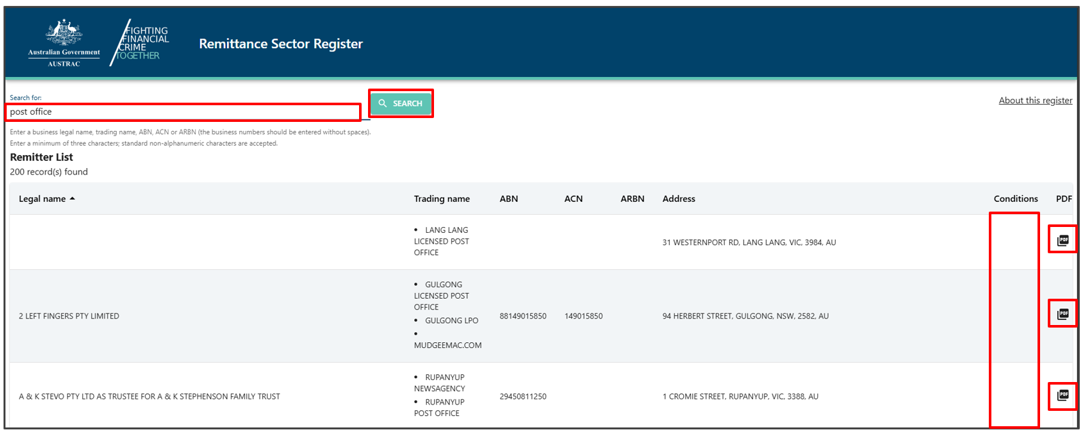The image size is (1087, 438).
Task: Click the Address column header
Action: point(679,199)
